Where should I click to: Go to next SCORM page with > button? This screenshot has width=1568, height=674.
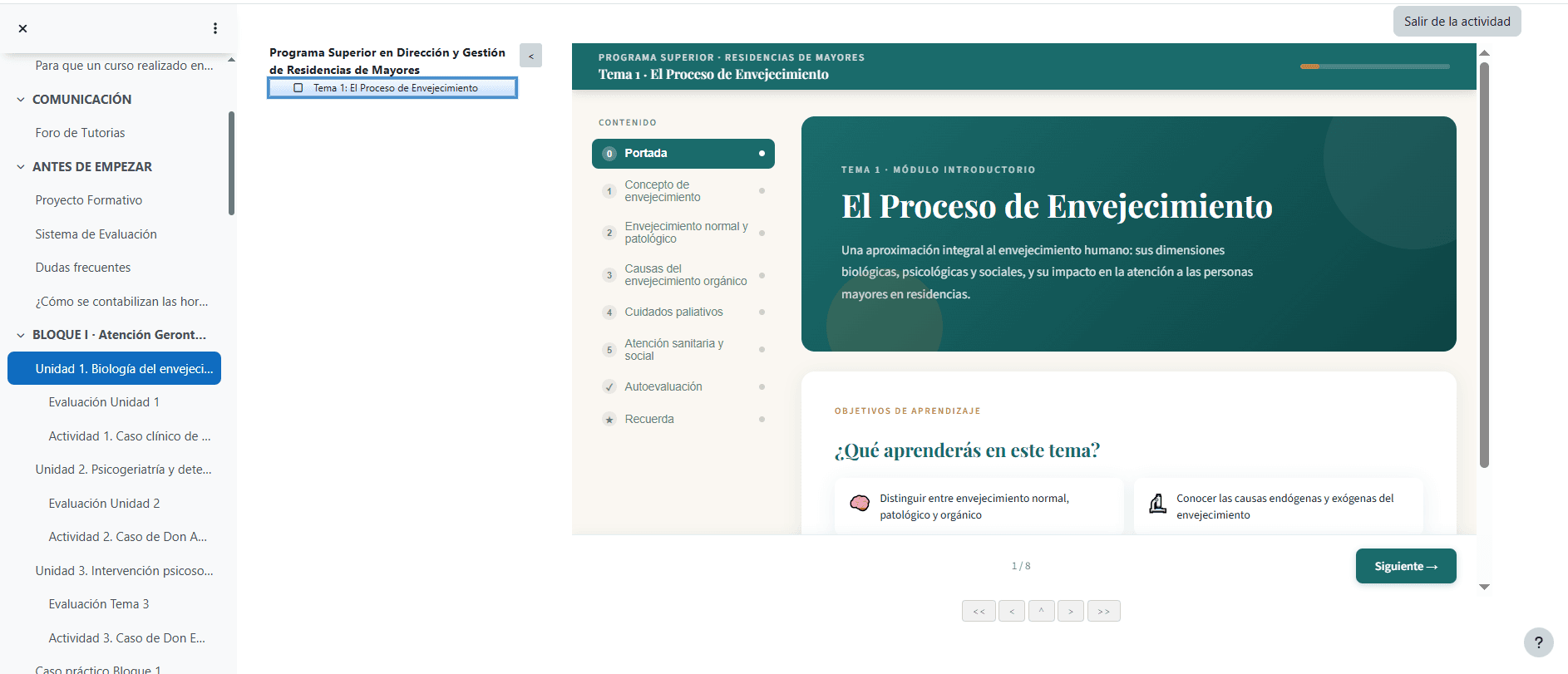pos(1071,611)
